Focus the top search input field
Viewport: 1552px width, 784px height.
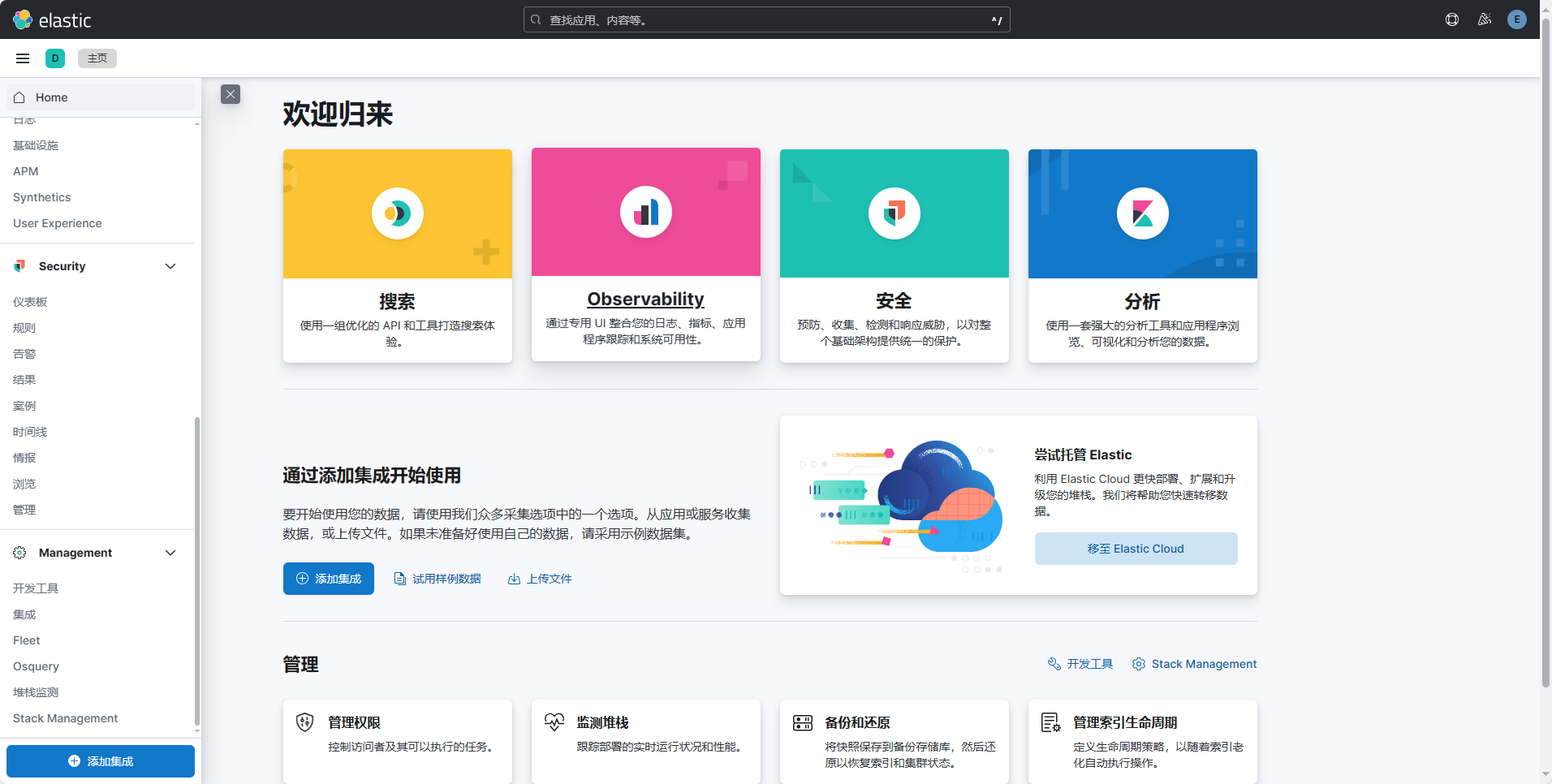(766, 19)
